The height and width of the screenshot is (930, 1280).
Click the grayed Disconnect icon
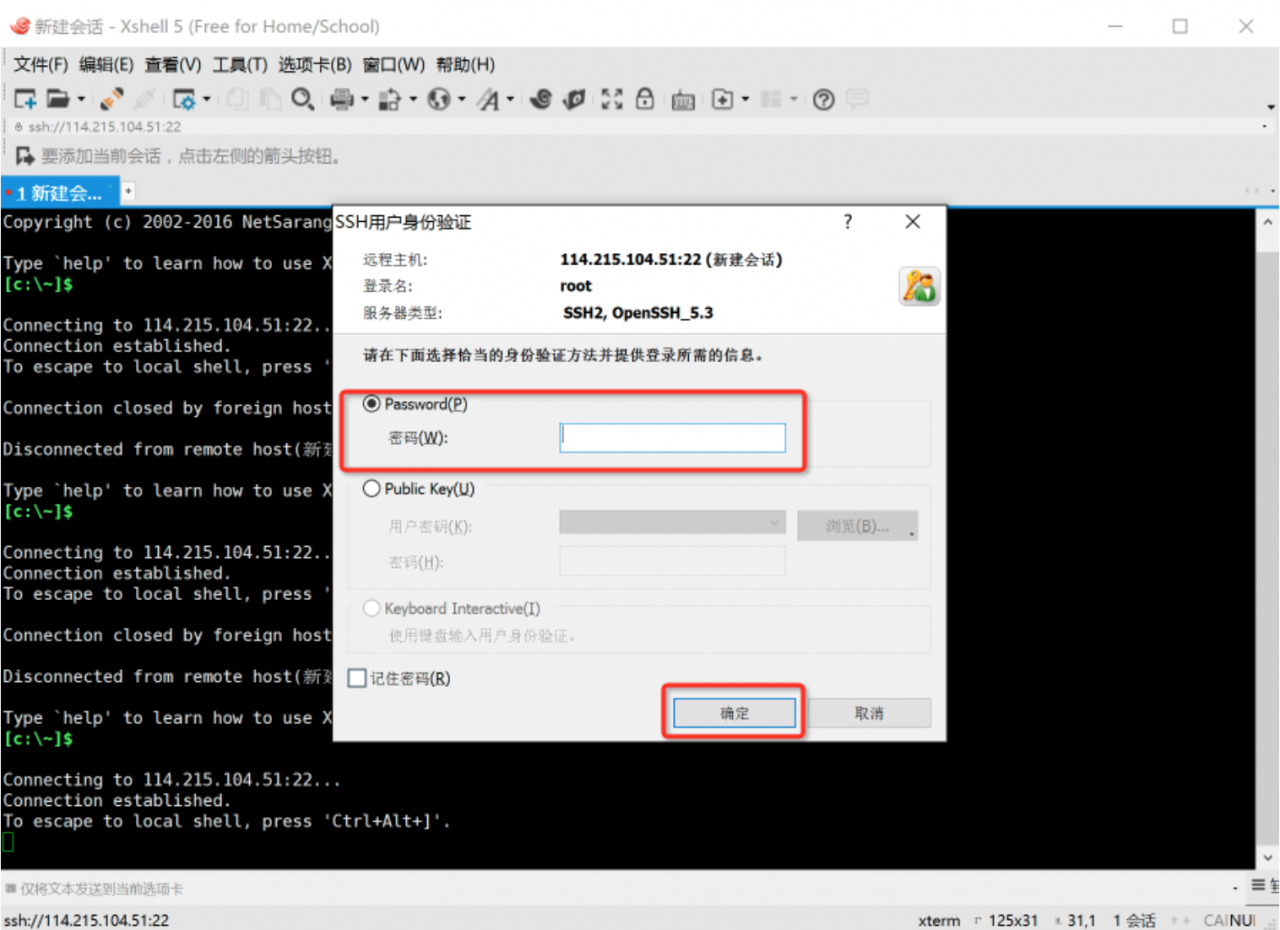coord(146,99)
